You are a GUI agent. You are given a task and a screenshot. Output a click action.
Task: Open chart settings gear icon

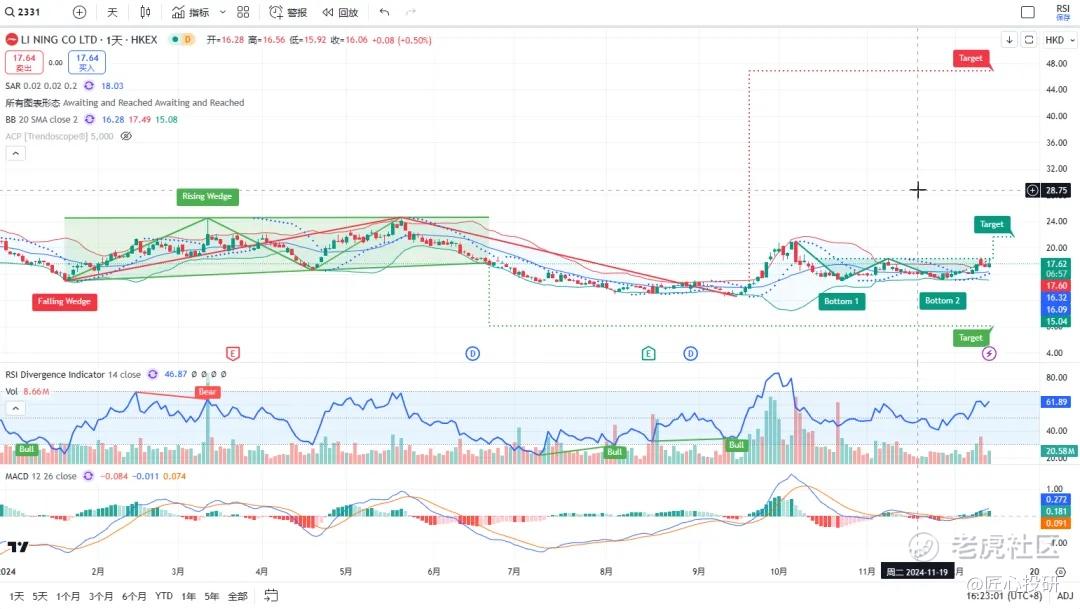(x=1061, y=572)
